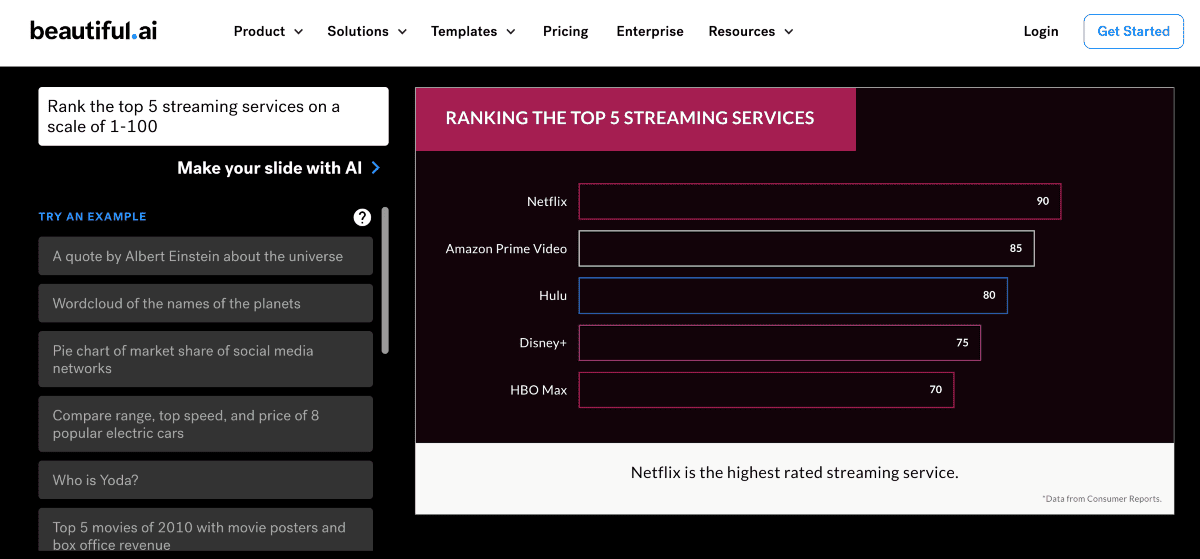
Task: Click the beautiful.ai logo
Action: (93, 31)
